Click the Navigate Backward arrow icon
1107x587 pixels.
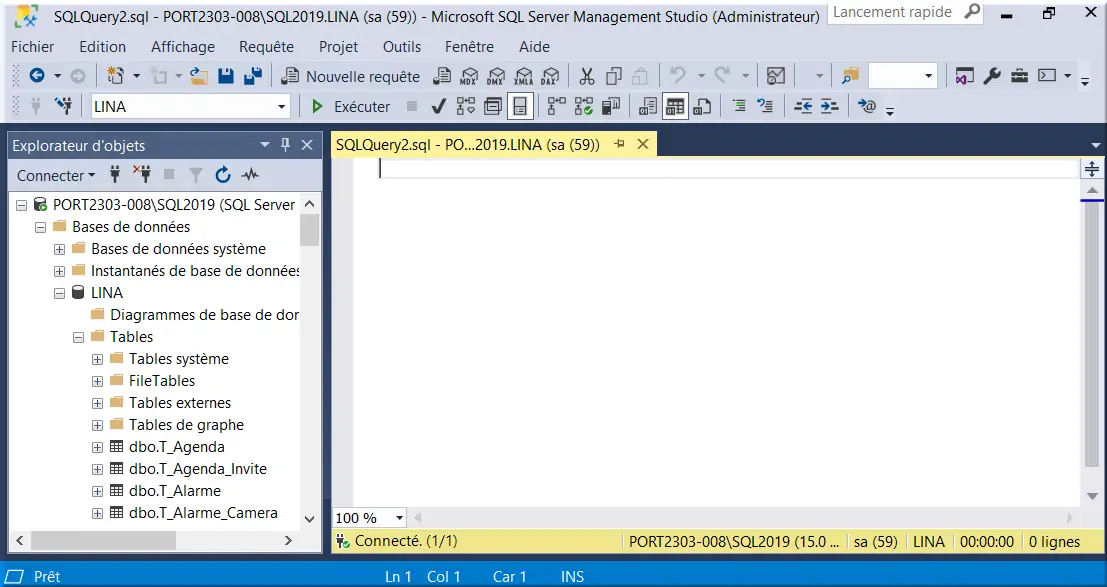(37, 76)
